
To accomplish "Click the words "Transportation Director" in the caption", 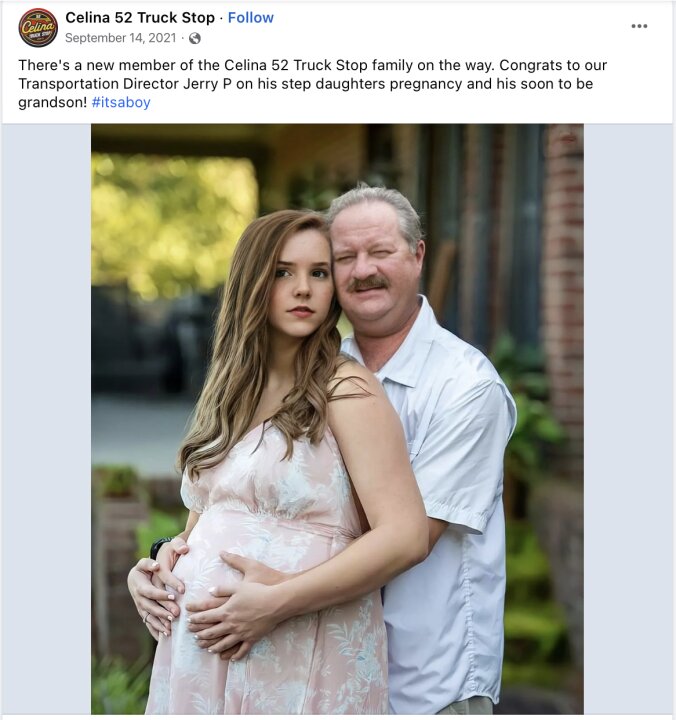I will tap(99, 84).
